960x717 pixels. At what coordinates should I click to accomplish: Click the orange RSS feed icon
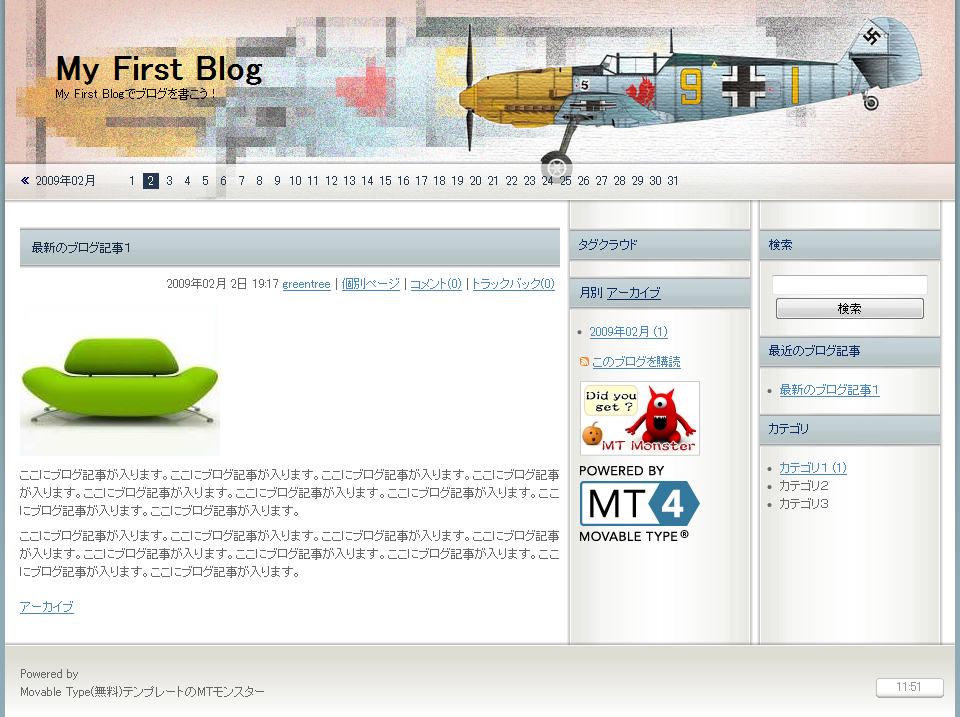[x=584, y=362]
